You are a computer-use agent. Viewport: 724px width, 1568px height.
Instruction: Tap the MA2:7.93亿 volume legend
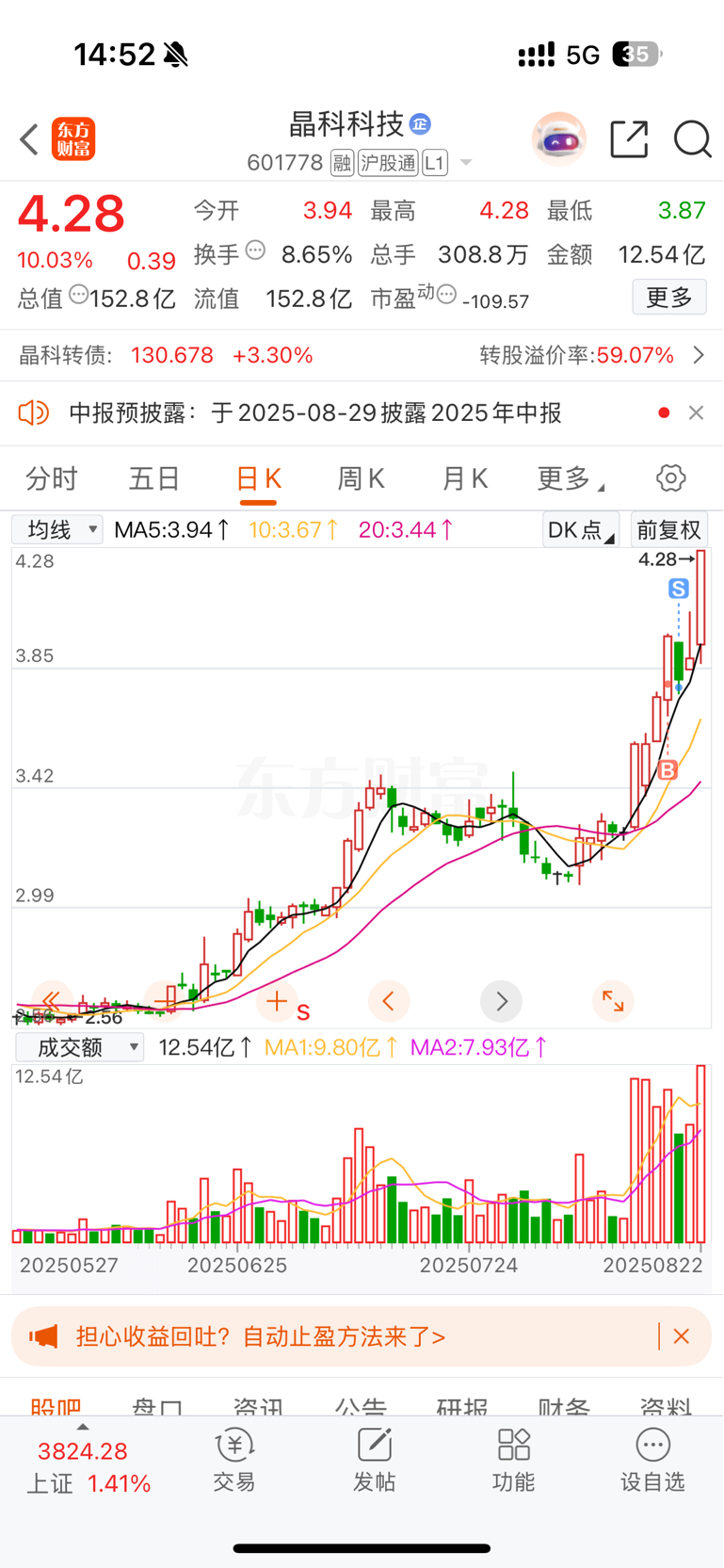[479, 1047]
